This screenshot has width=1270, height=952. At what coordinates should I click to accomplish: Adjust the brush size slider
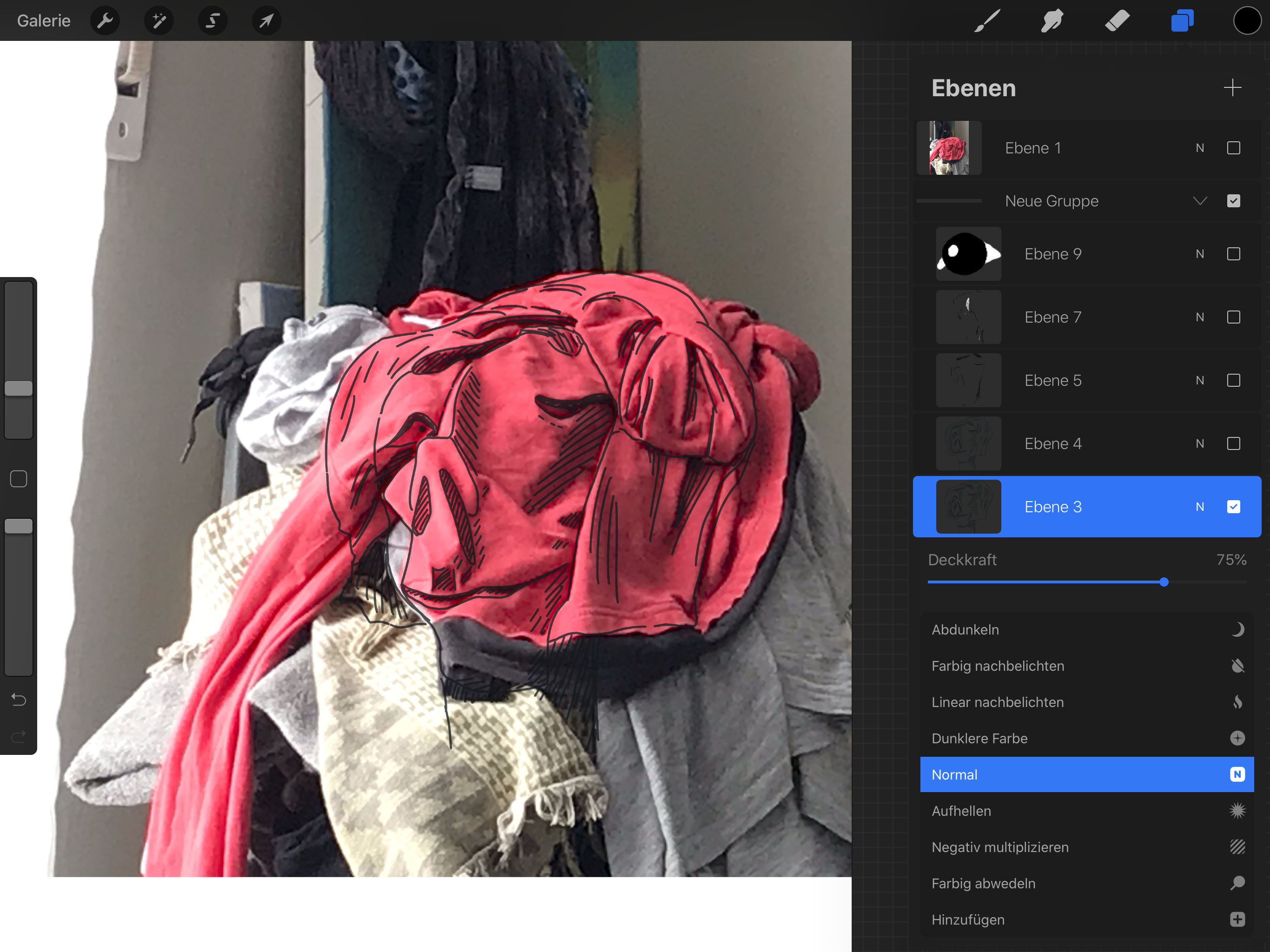click(19, 388)
